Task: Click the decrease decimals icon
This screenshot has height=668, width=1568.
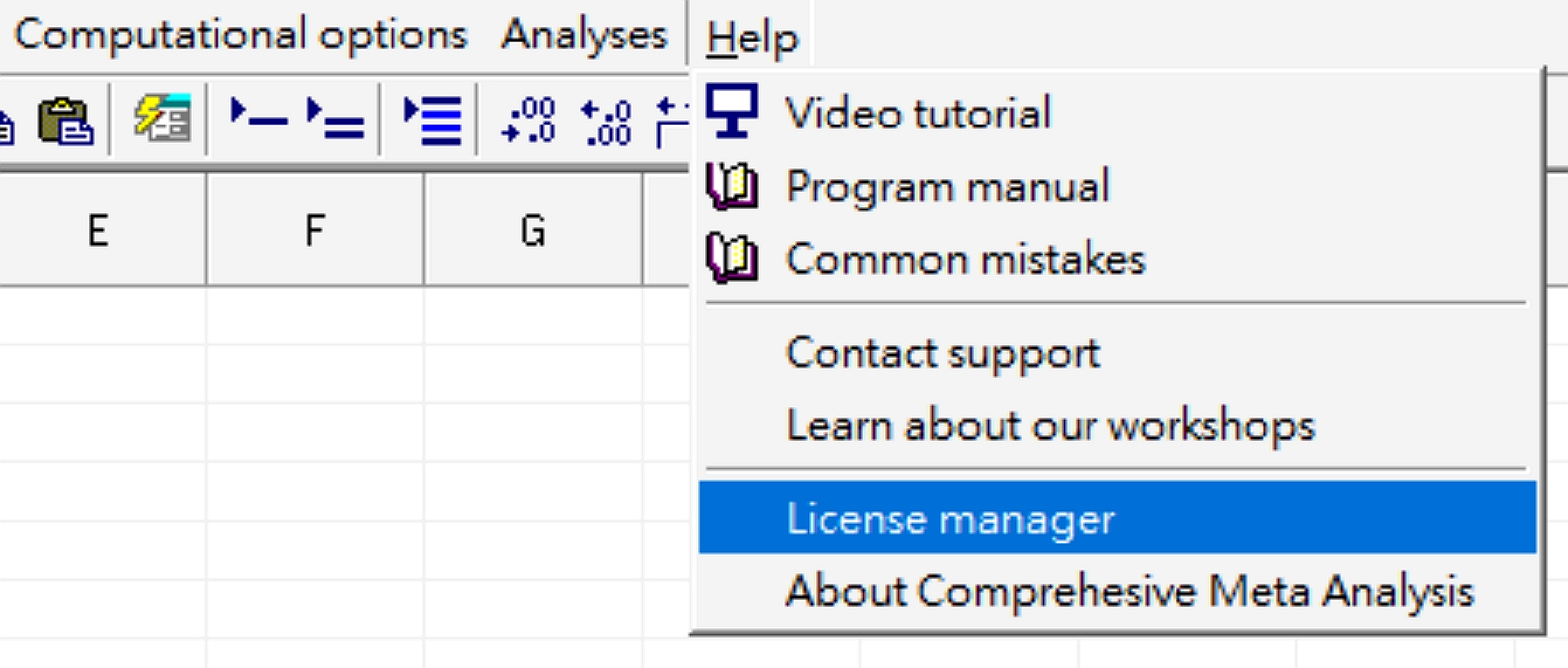Action: [x=529, y=122]
